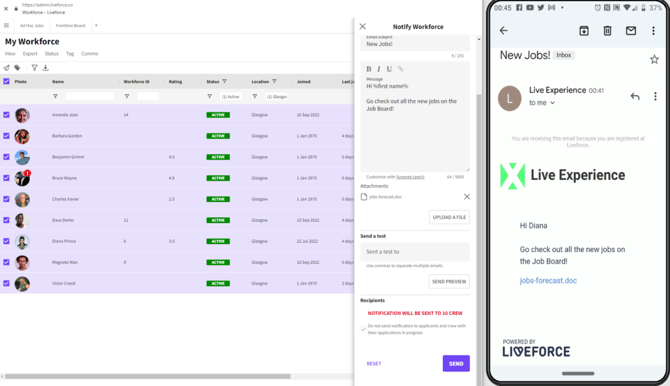Click the reply arrow in the email
Image resolution: width=670 pixels, height=386 pixels.
(635, 96)
